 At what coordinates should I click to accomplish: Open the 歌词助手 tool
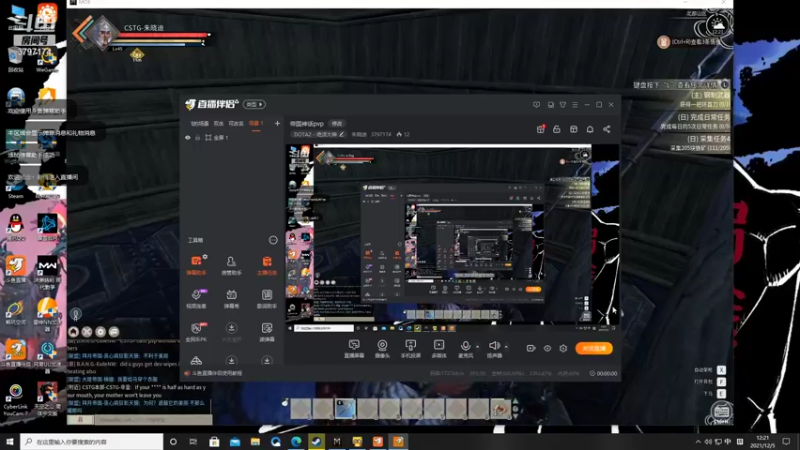point(266,298)
